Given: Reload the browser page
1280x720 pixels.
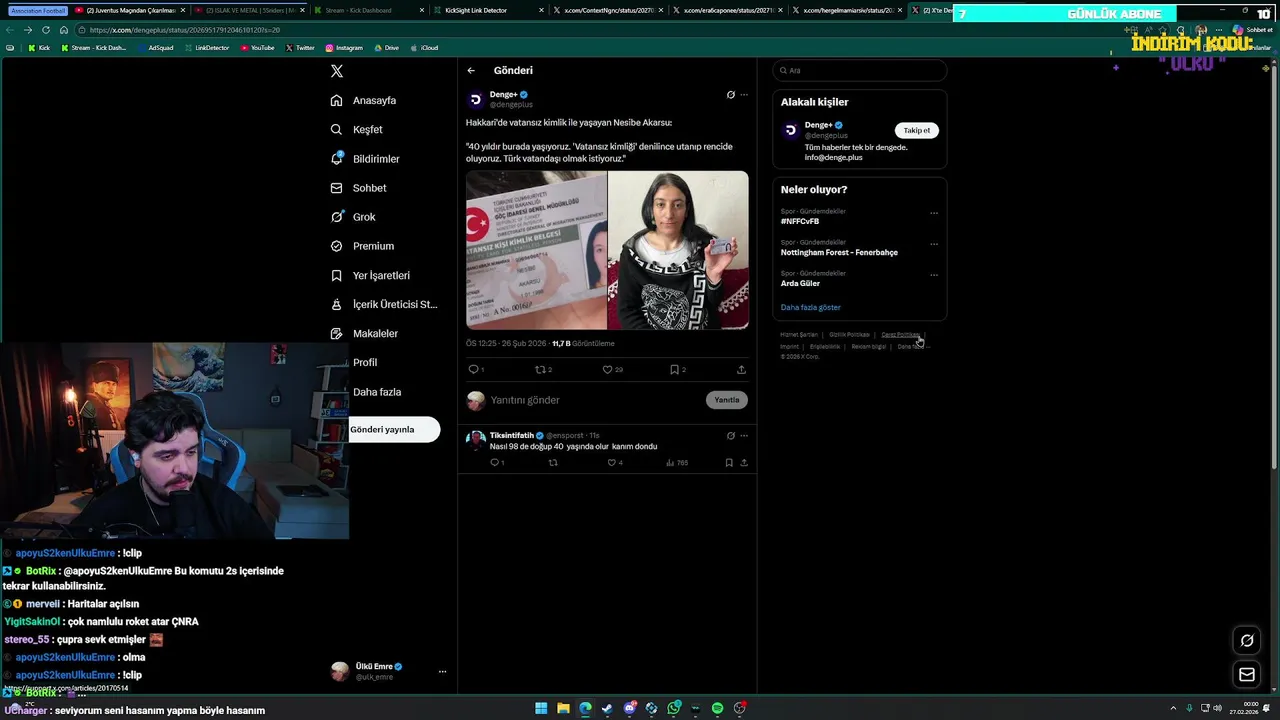Looking at the screenshot, I should [x=45, y=30].
